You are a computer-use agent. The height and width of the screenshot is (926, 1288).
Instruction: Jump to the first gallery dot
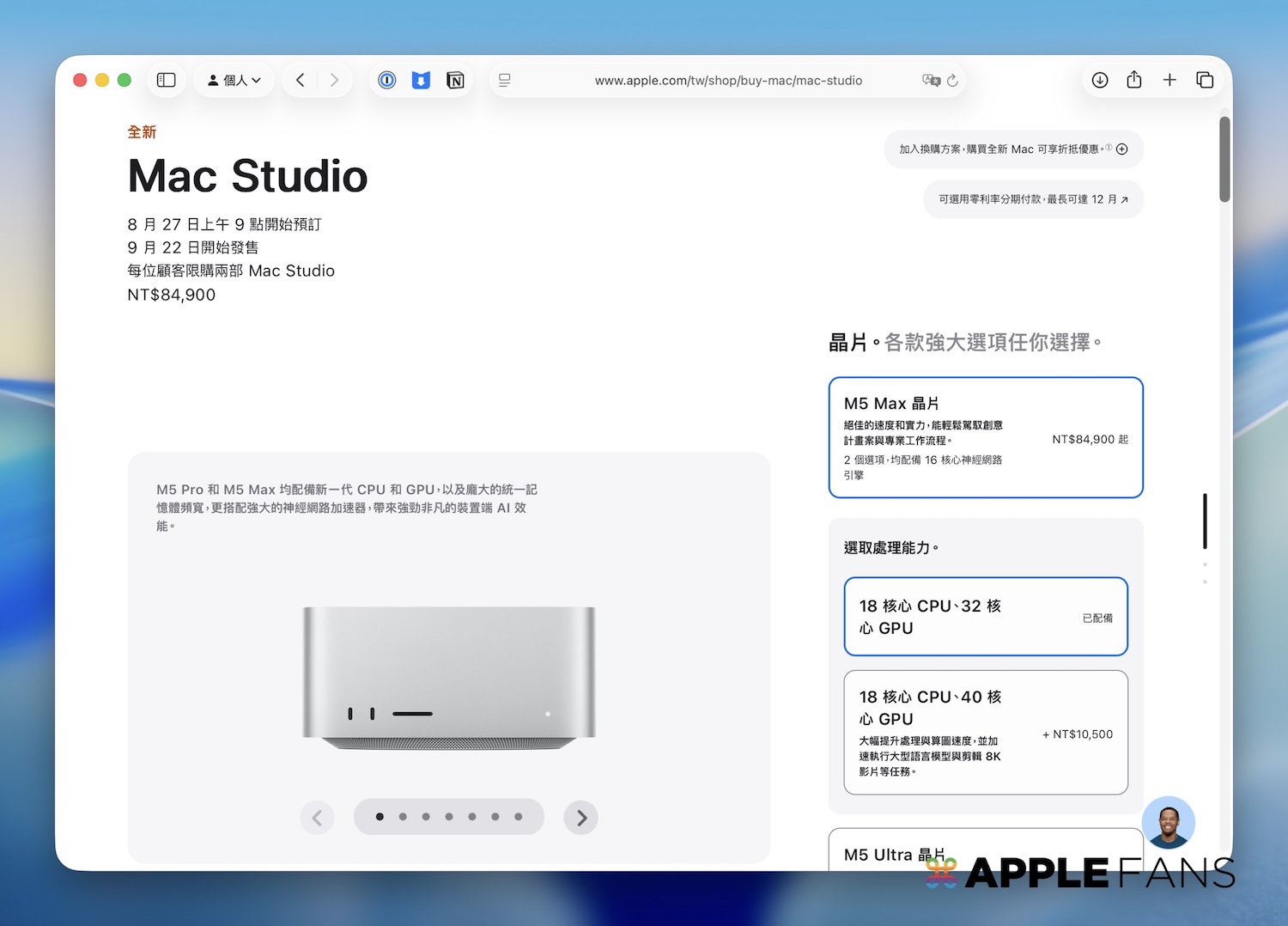coord(380,817)
